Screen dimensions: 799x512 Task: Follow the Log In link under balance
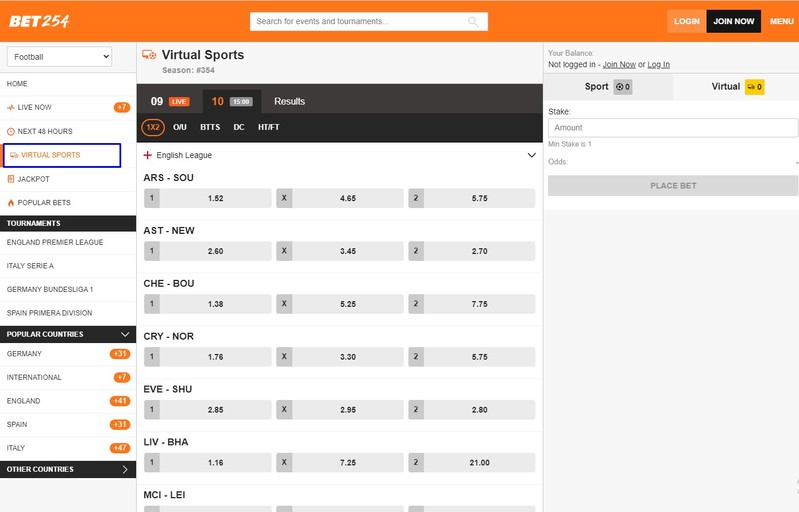pos(658,65)
